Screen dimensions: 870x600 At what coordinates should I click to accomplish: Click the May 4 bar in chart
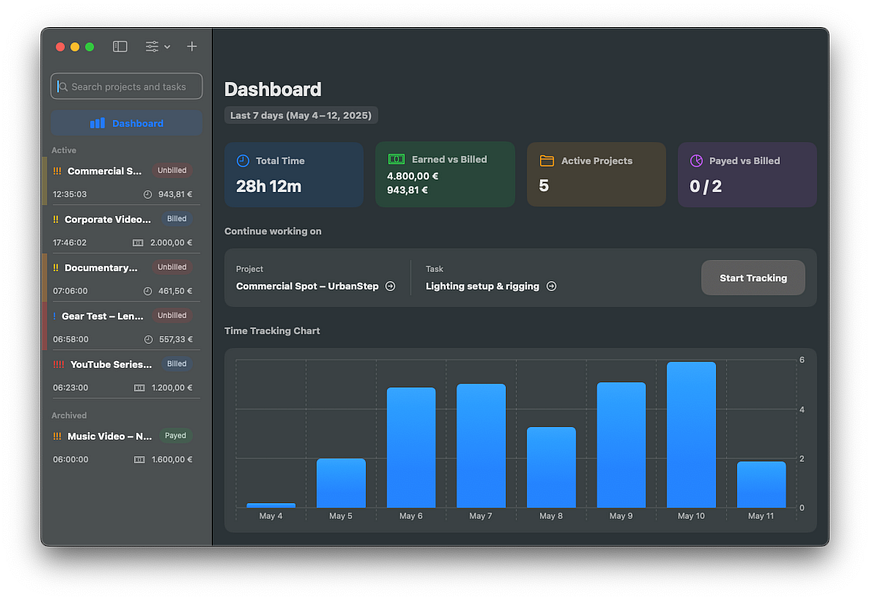coord(271,505)
